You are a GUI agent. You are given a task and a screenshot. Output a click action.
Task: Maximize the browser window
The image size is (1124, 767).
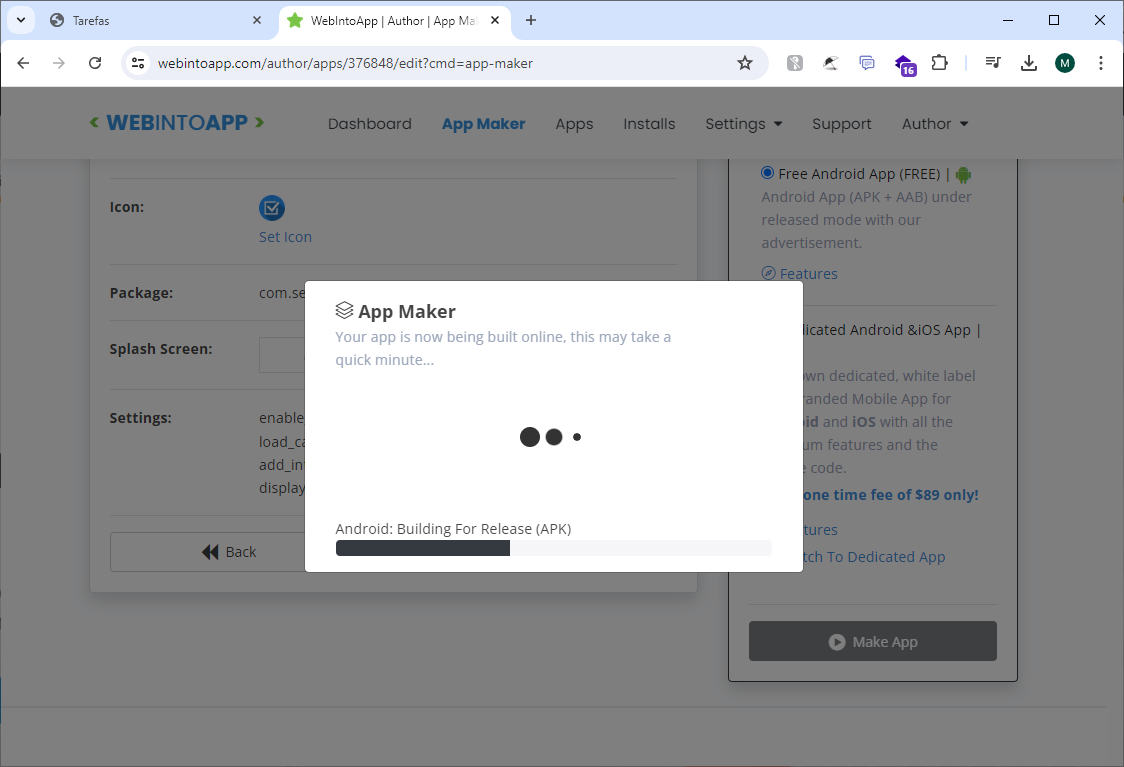click(x=1054, y=20)
